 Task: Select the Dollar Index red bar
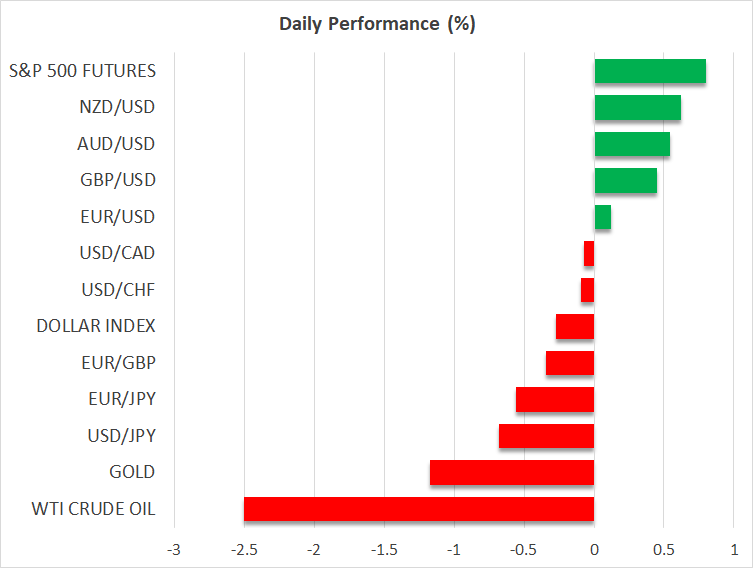pyautogui.click(x=575, y=326)
